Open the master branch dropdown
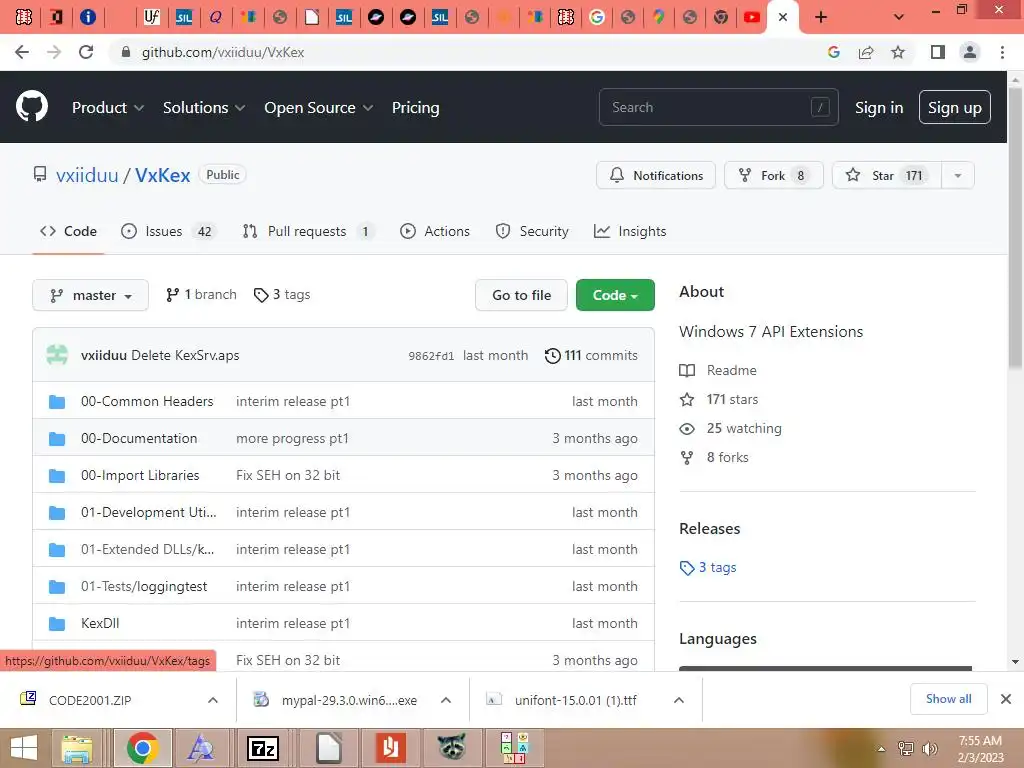Image resolution: width=1024 pixels, height=768 pixels. [91, 295]
